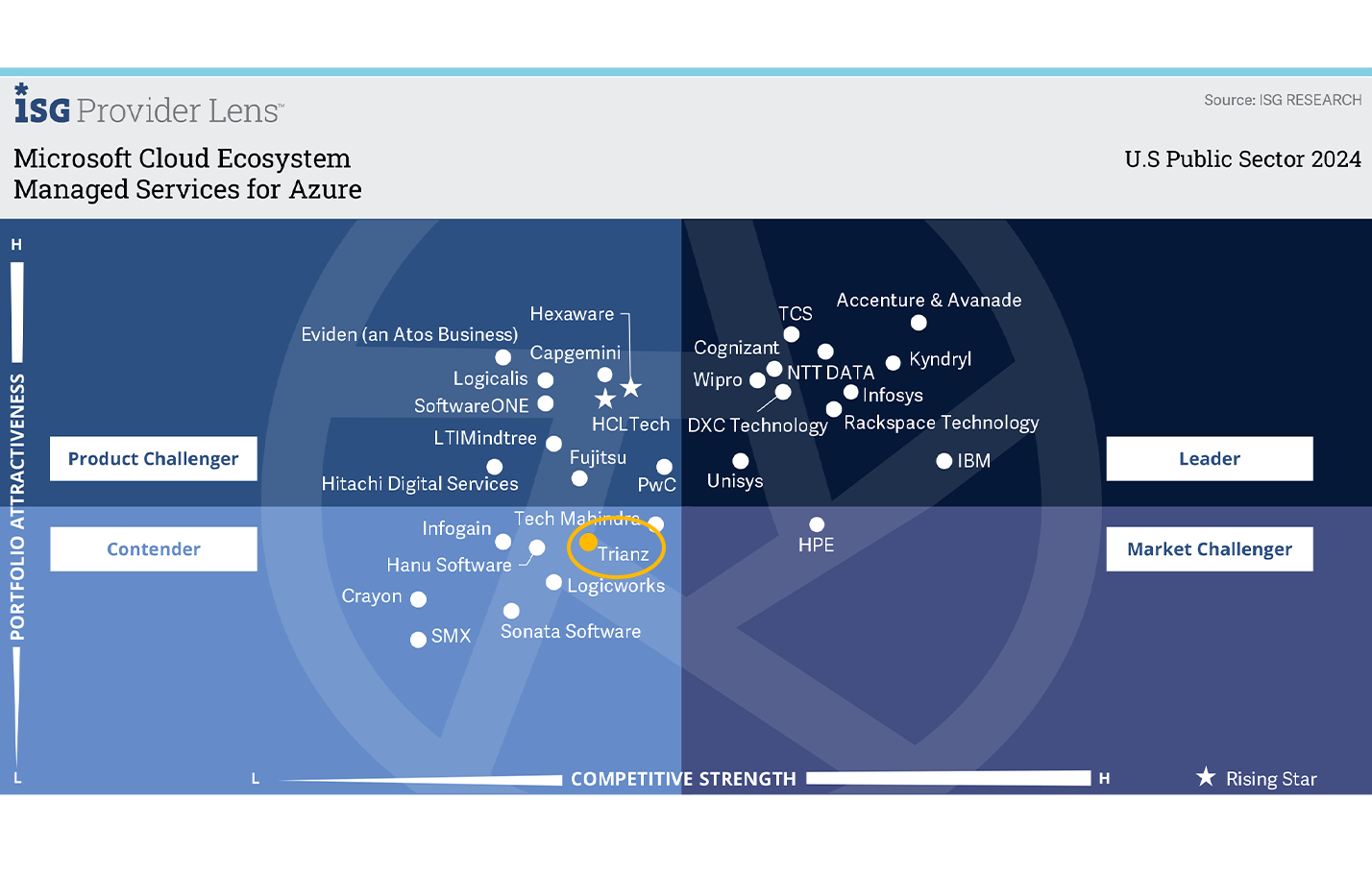Click the Logicalis dot marker

pos(545,380)
